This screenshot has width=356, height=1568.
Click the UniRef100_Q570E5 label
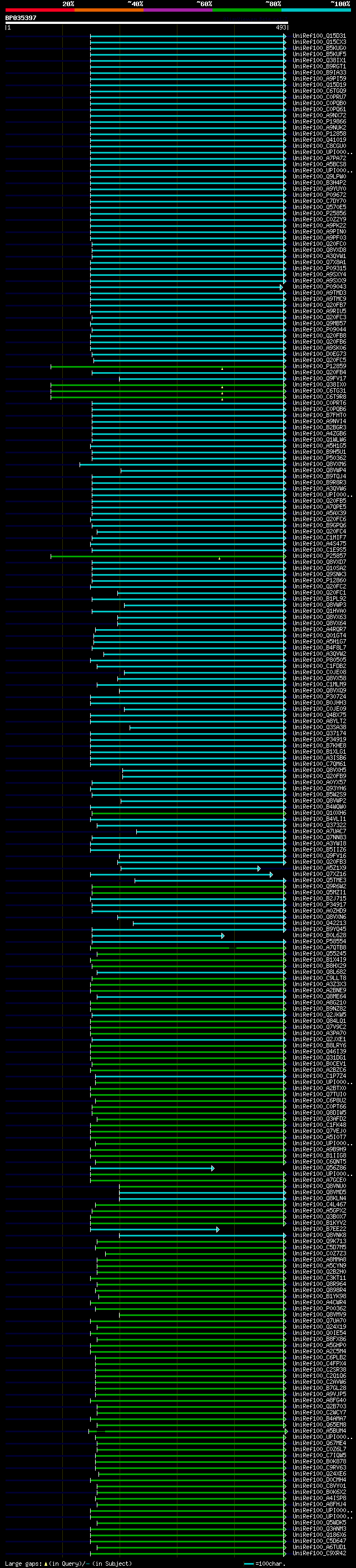[319, 207]
